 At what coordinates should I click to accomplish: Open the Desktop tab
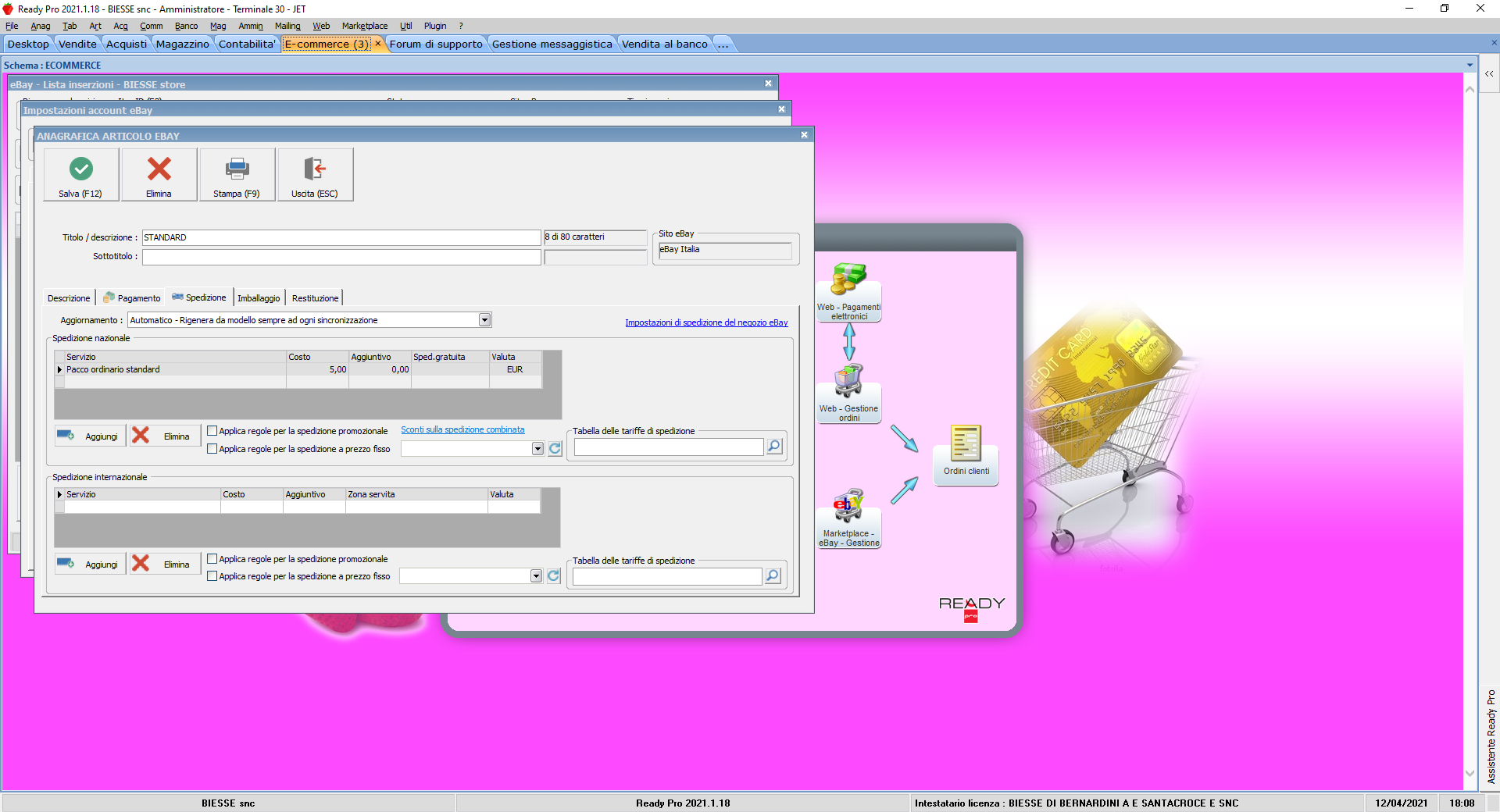[28, 44]
